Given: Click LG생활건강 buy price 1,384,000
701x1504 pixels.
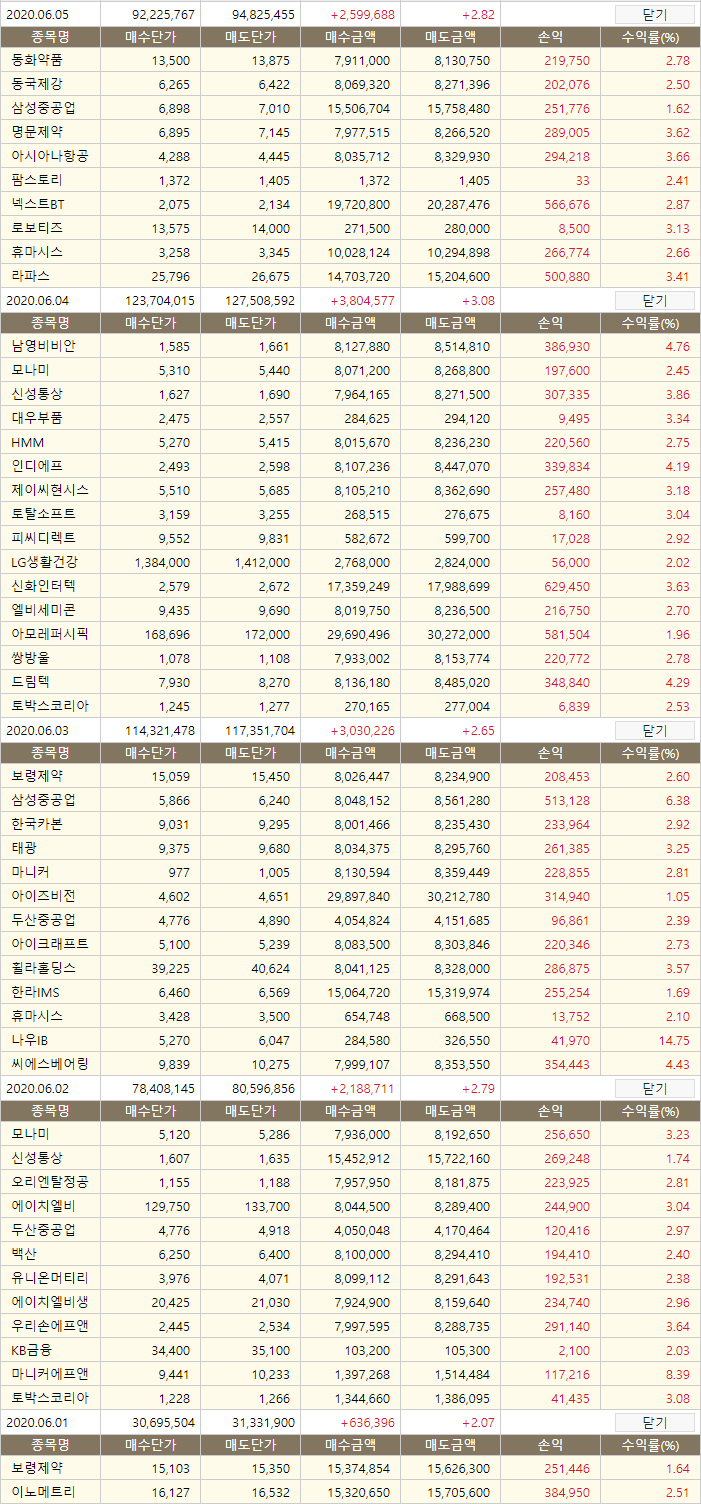Looking at the screenshot, I should click(162, 563).
